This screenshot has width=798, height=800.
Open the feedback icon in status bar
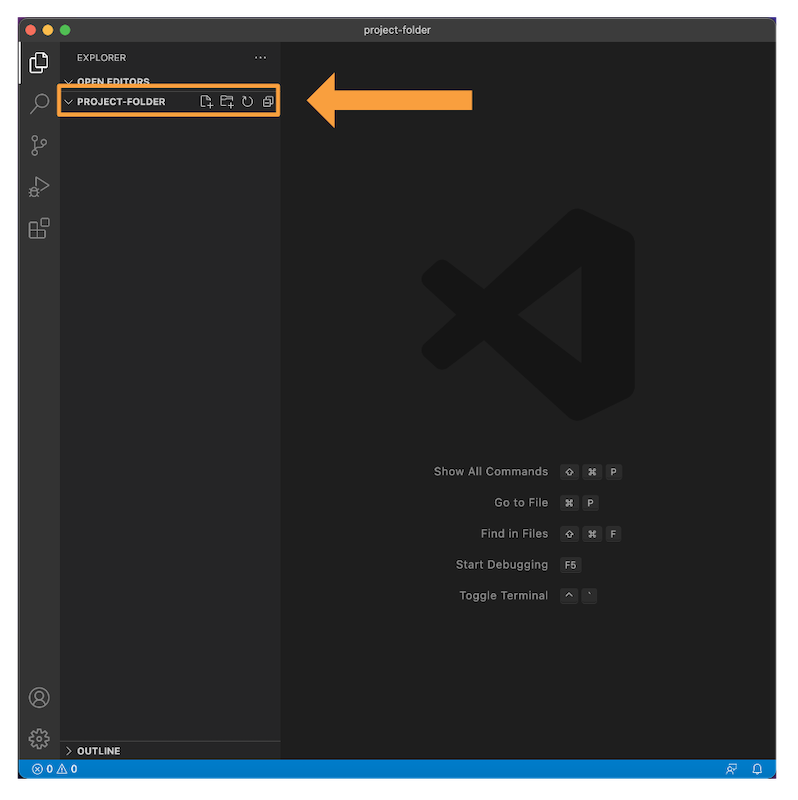pyautogui.click(x=731, y=769)
